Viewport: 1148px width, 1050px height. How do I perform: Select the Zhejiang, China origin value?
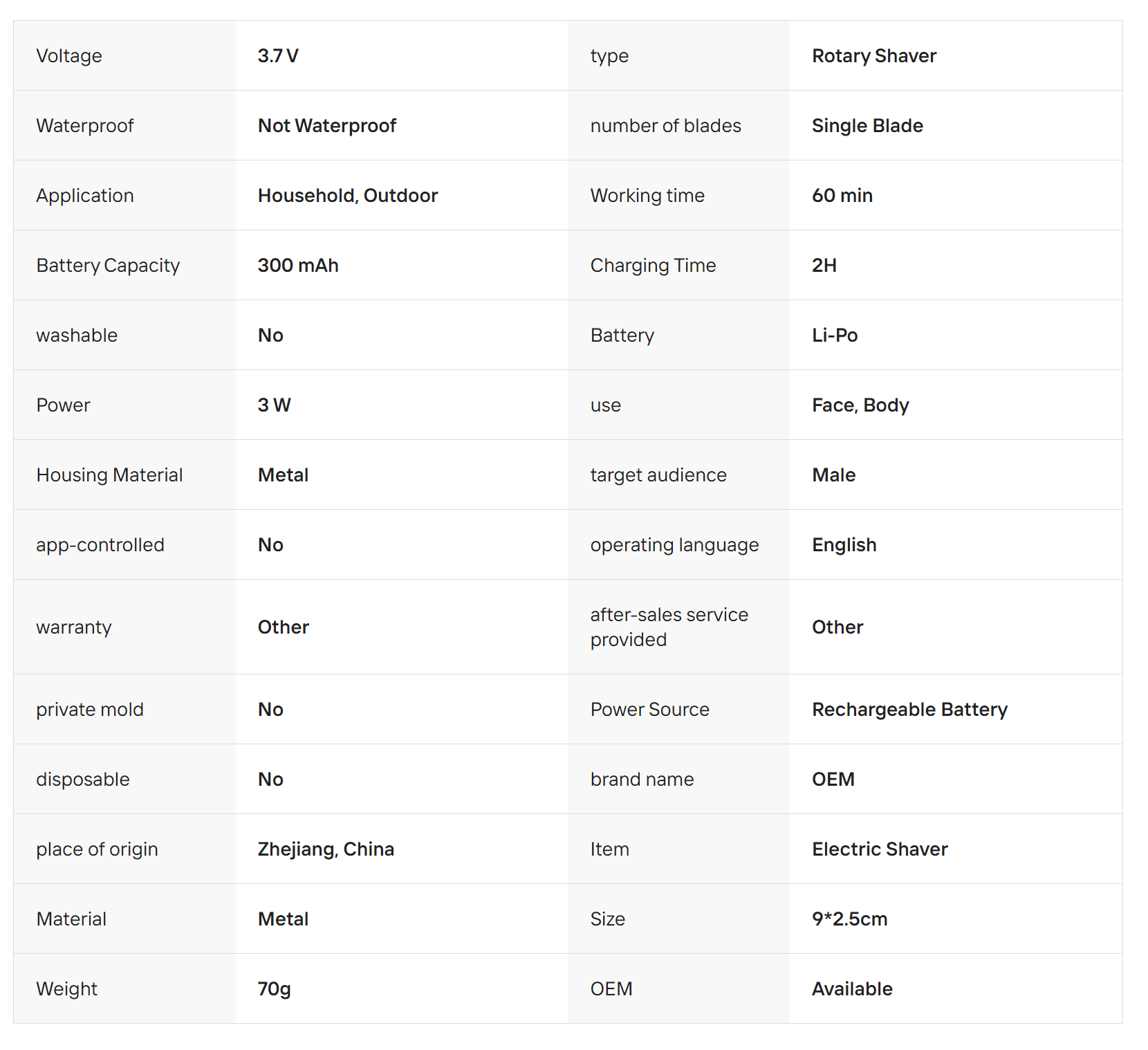point(326,849)
